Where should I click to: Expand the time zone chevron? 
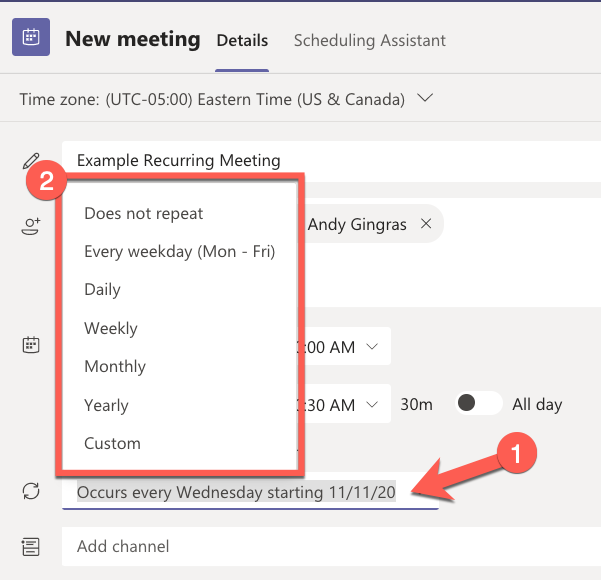(x=425, y=98)
